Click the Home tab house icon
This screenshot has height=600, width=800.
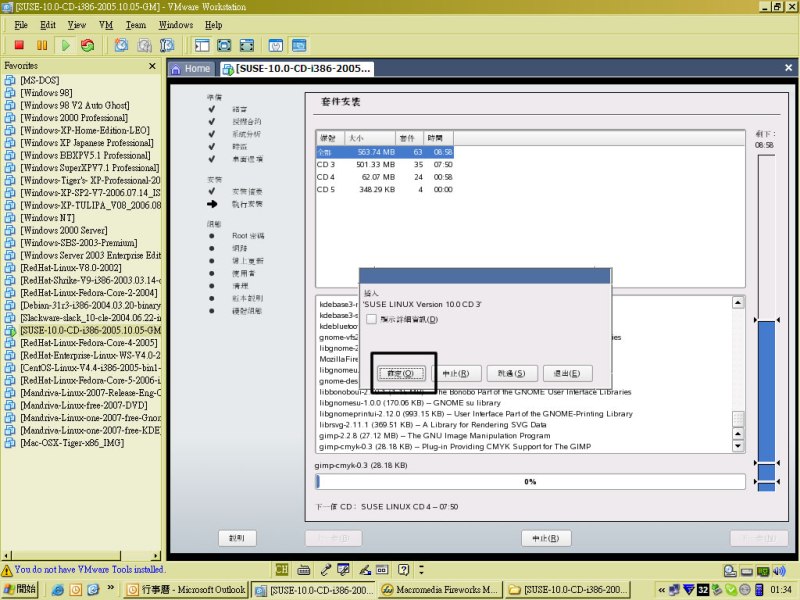pyautogui.click(x=176, y=69)
